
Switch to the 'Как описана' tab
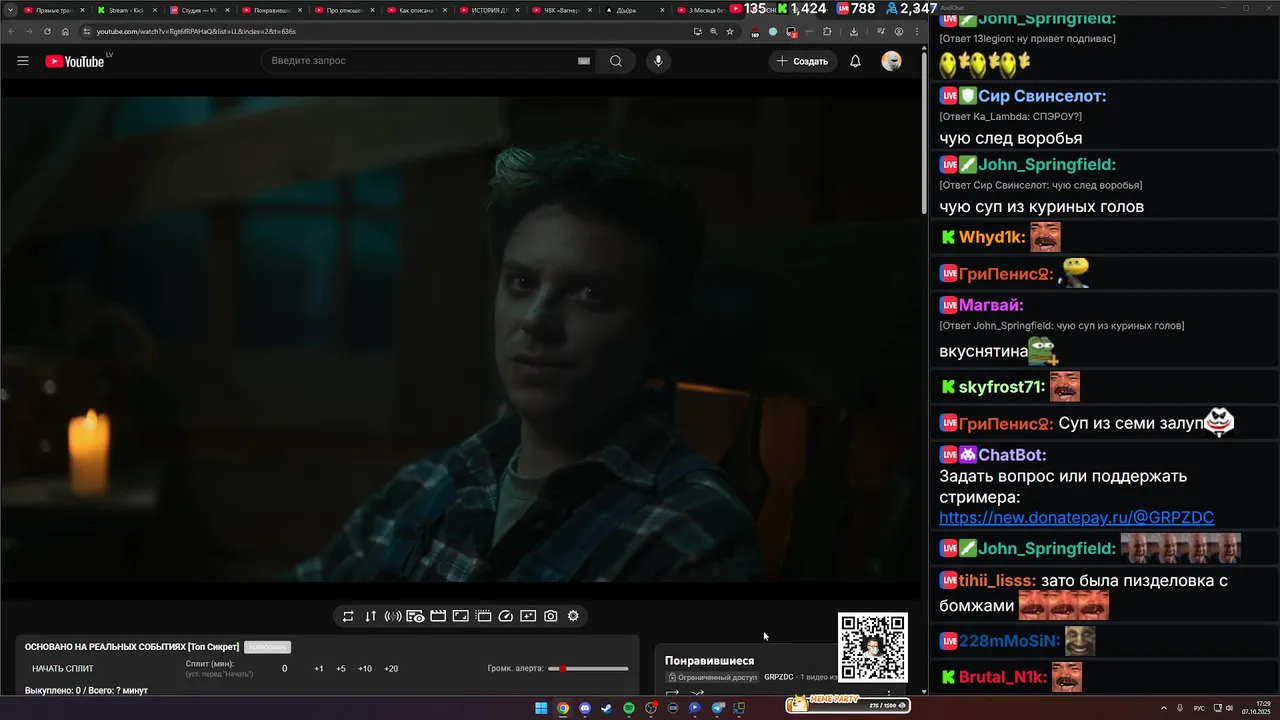click(x=418, y=10)
